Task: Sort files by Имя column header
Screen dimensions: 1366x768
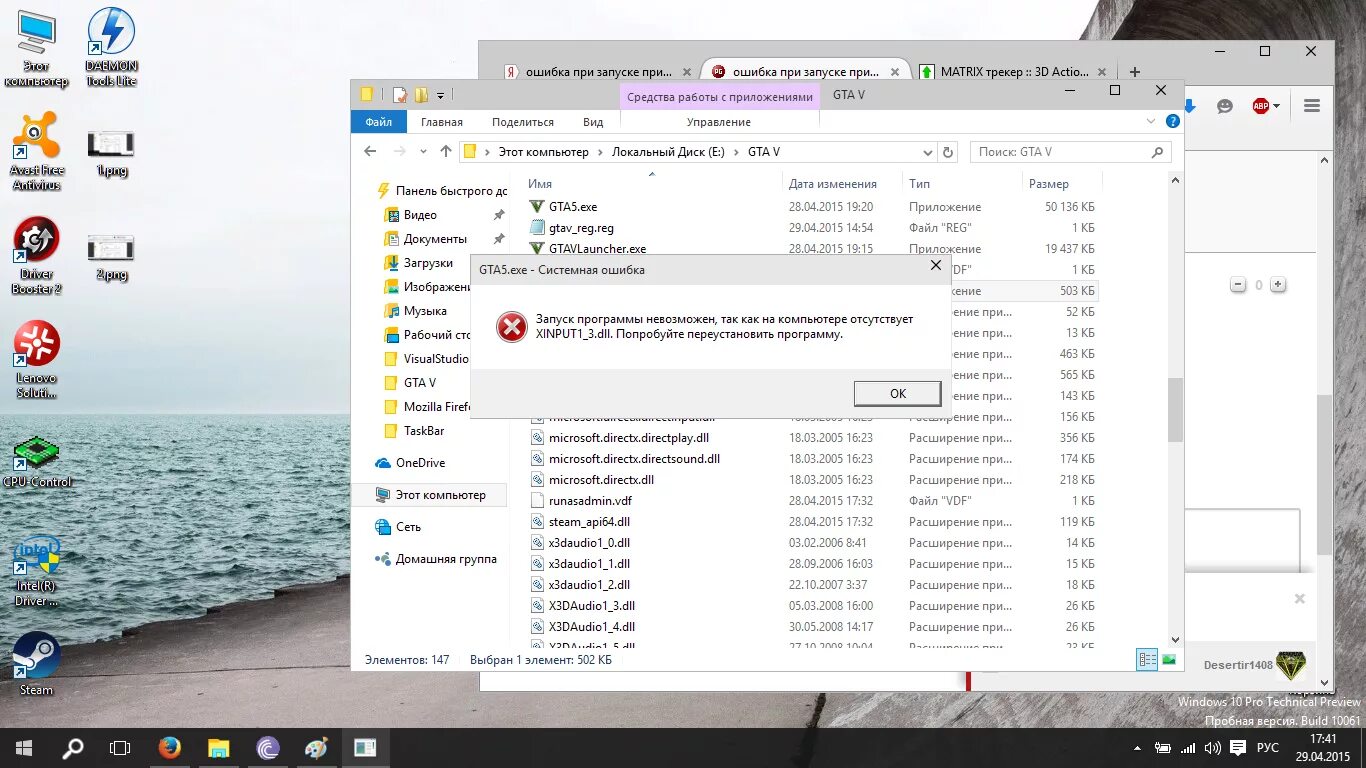Action: click(540, 184)
